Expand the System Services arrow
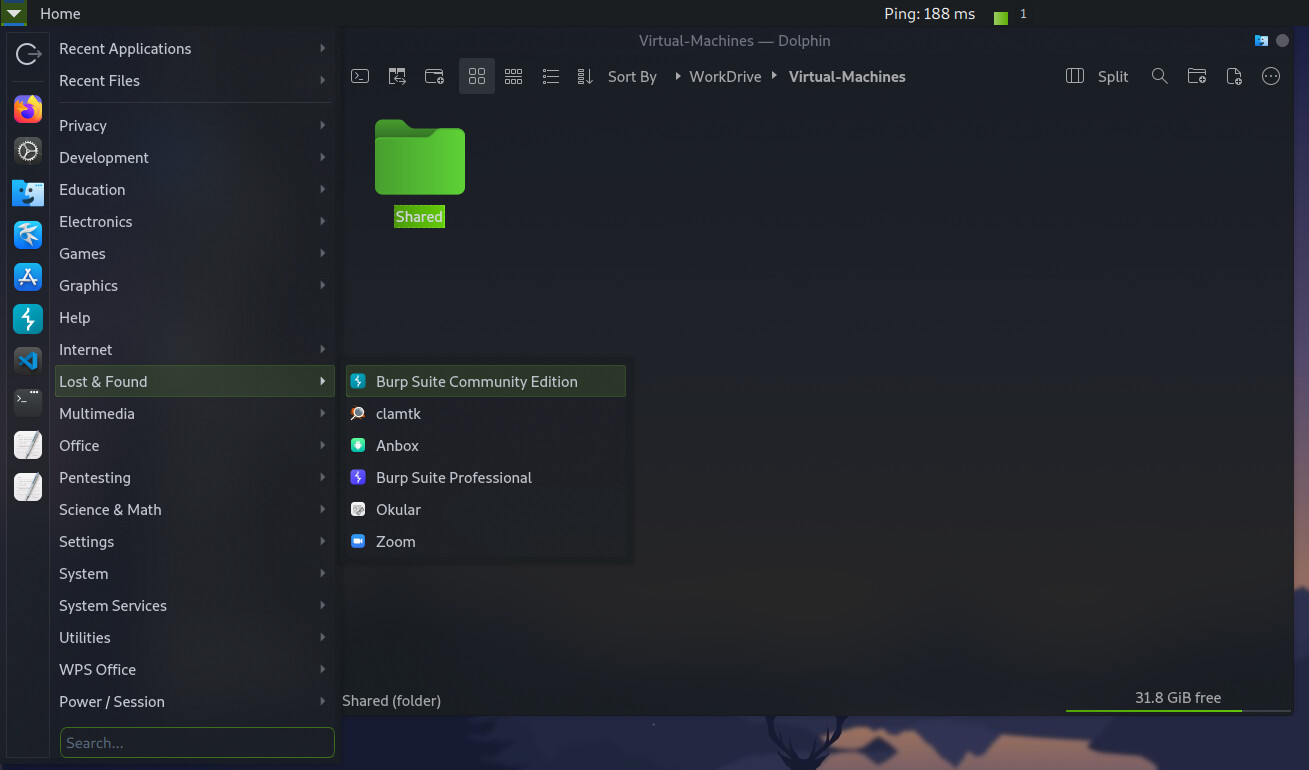The image size is (1309, 770). point(322,605)
